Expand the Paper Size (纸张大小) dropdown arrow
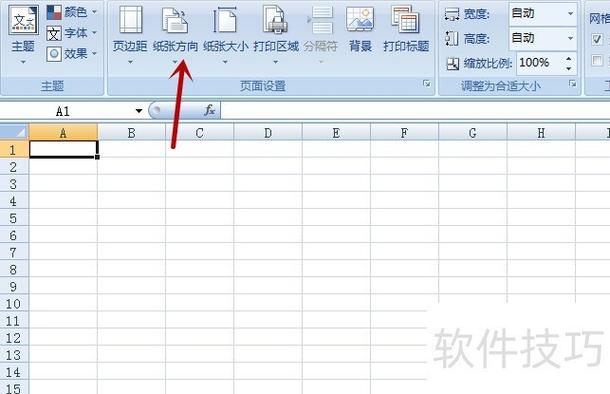The height and width of the screenshot is (394, 610). [225, 62]
